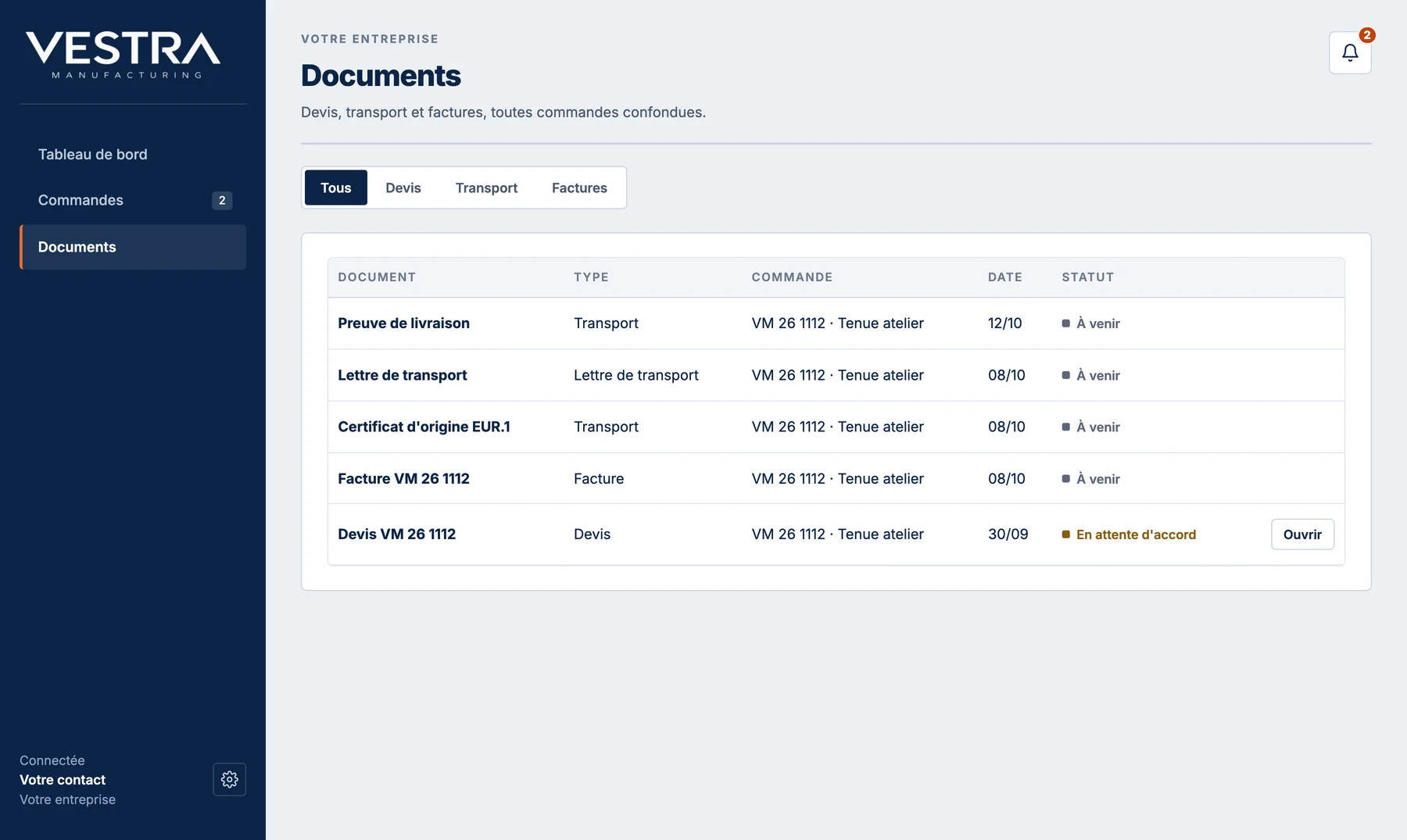The width and height of the screenshot is (1407, 840).
Task: Switch to the Devis tab
Action: [x=403, y=188]
